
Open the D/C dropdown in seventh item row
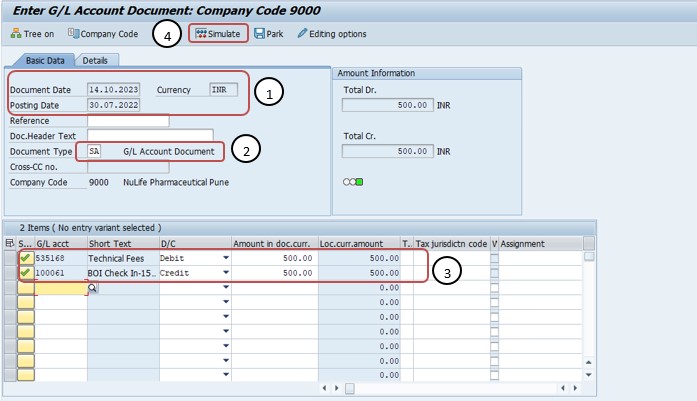click(x=226, y=346)
